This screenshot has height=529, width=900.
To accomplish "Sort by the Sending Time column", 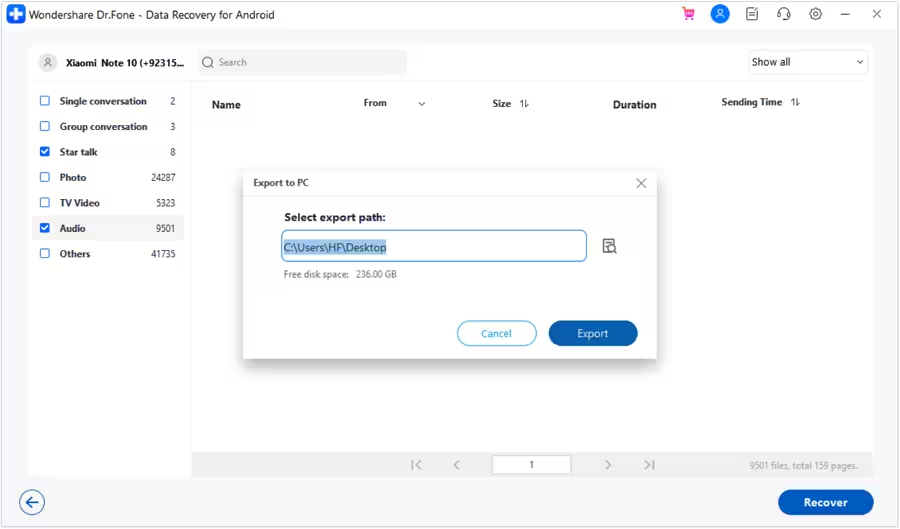I will pos(795,103).
